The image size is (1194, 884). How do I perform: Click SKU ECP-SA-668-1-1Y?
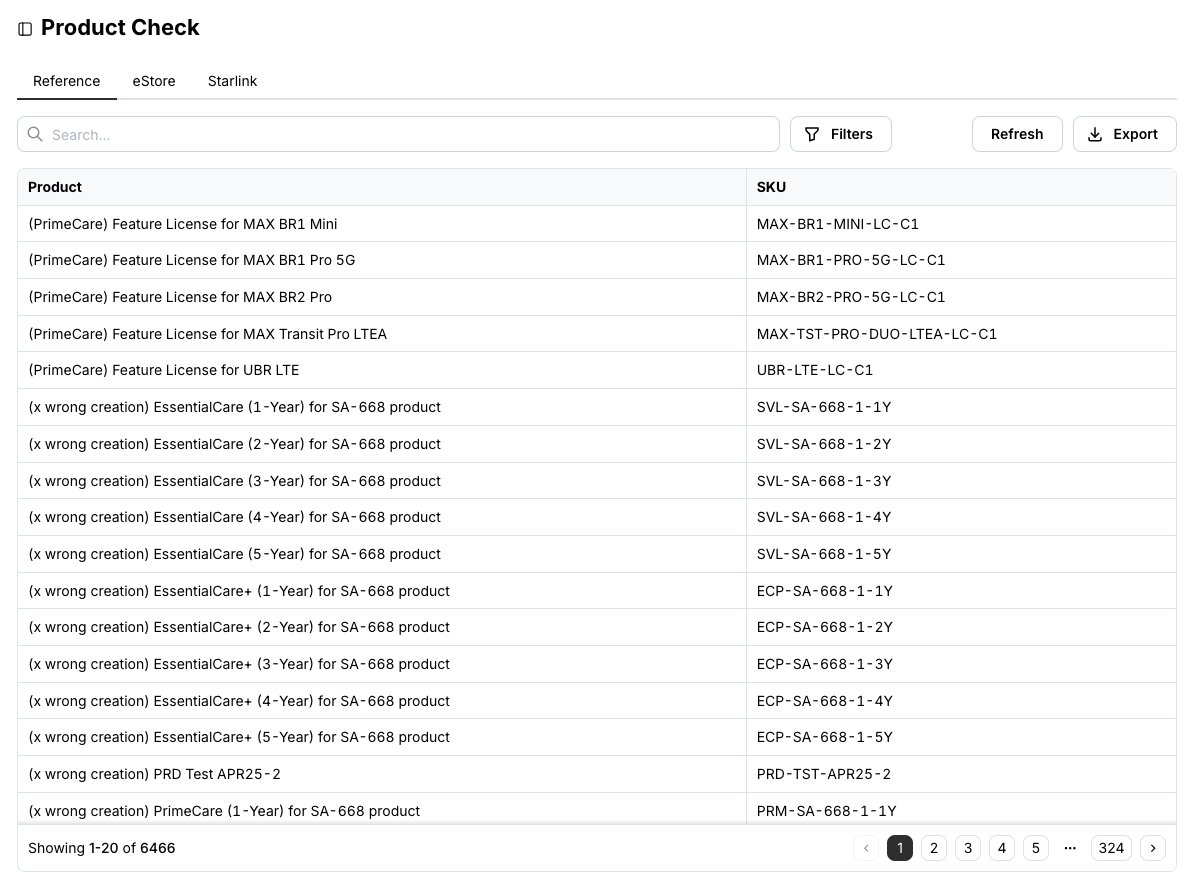[825, 591]
